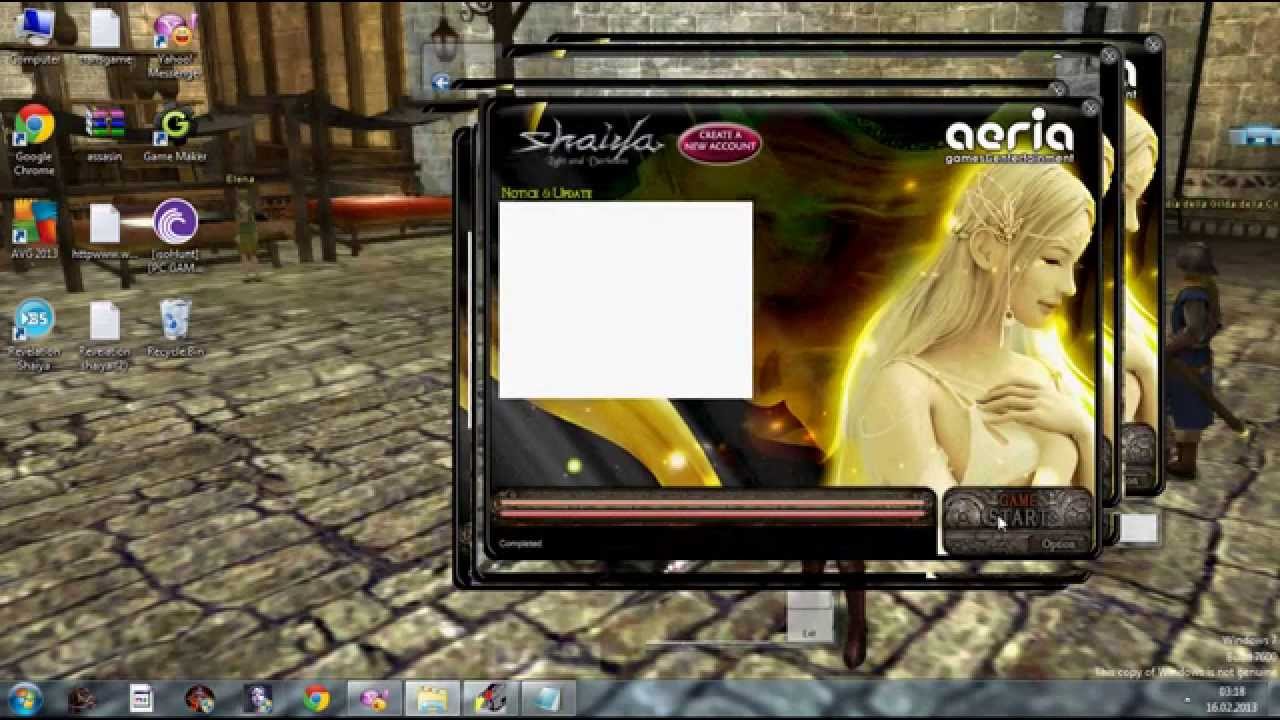
Task: Click the red character icon with shield on the taskbar
Action: coord(200,699)
